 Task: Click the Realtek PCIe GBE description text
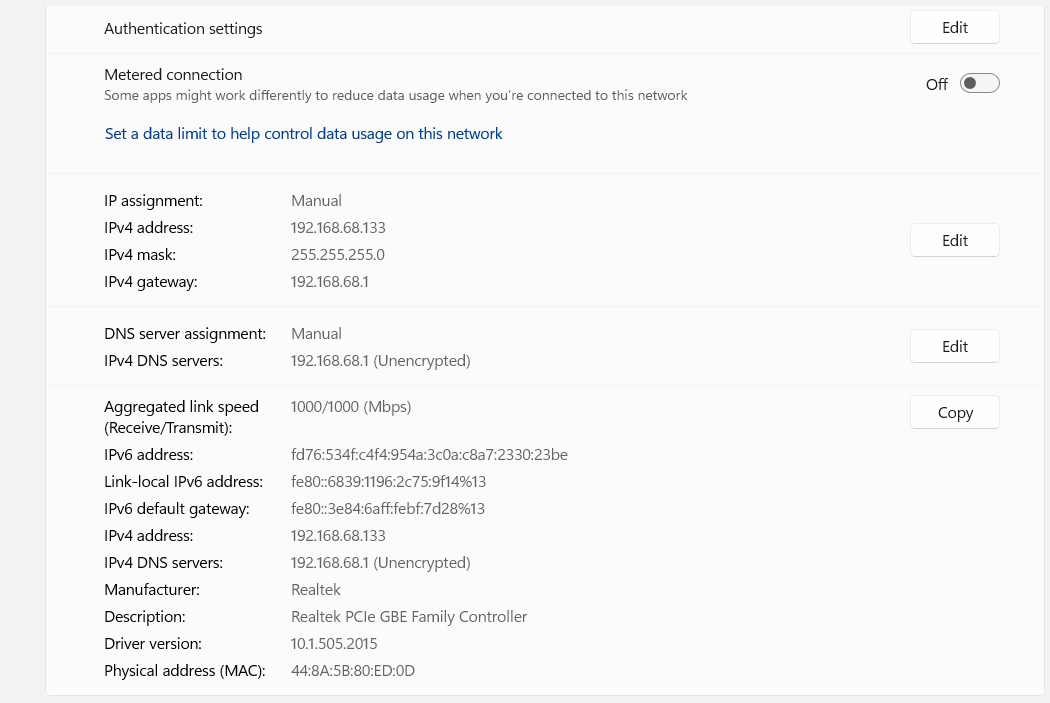408,616
